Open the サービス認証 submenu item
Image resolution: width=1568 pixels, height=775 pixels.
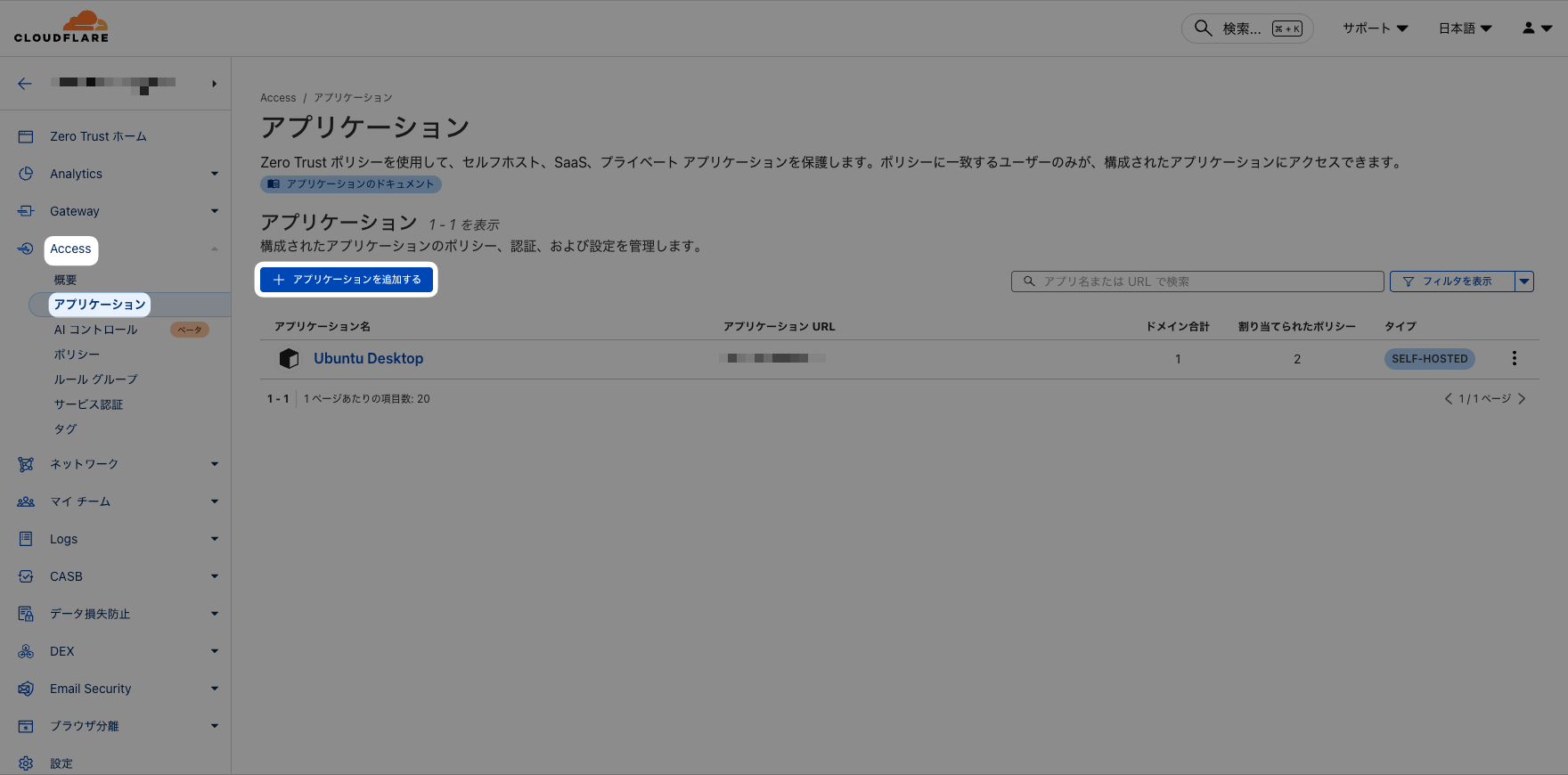pos(88,404)
